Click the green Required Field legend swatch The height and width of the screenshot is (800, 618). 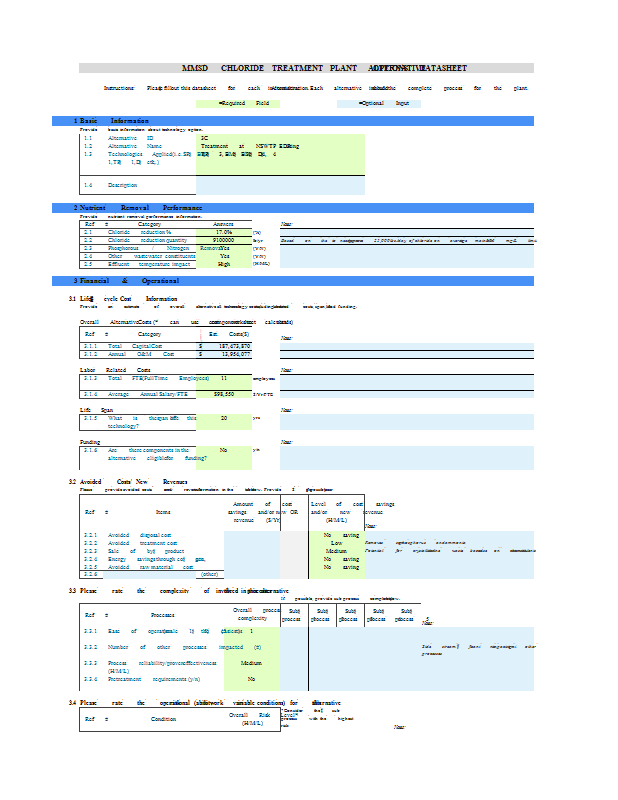237,103
